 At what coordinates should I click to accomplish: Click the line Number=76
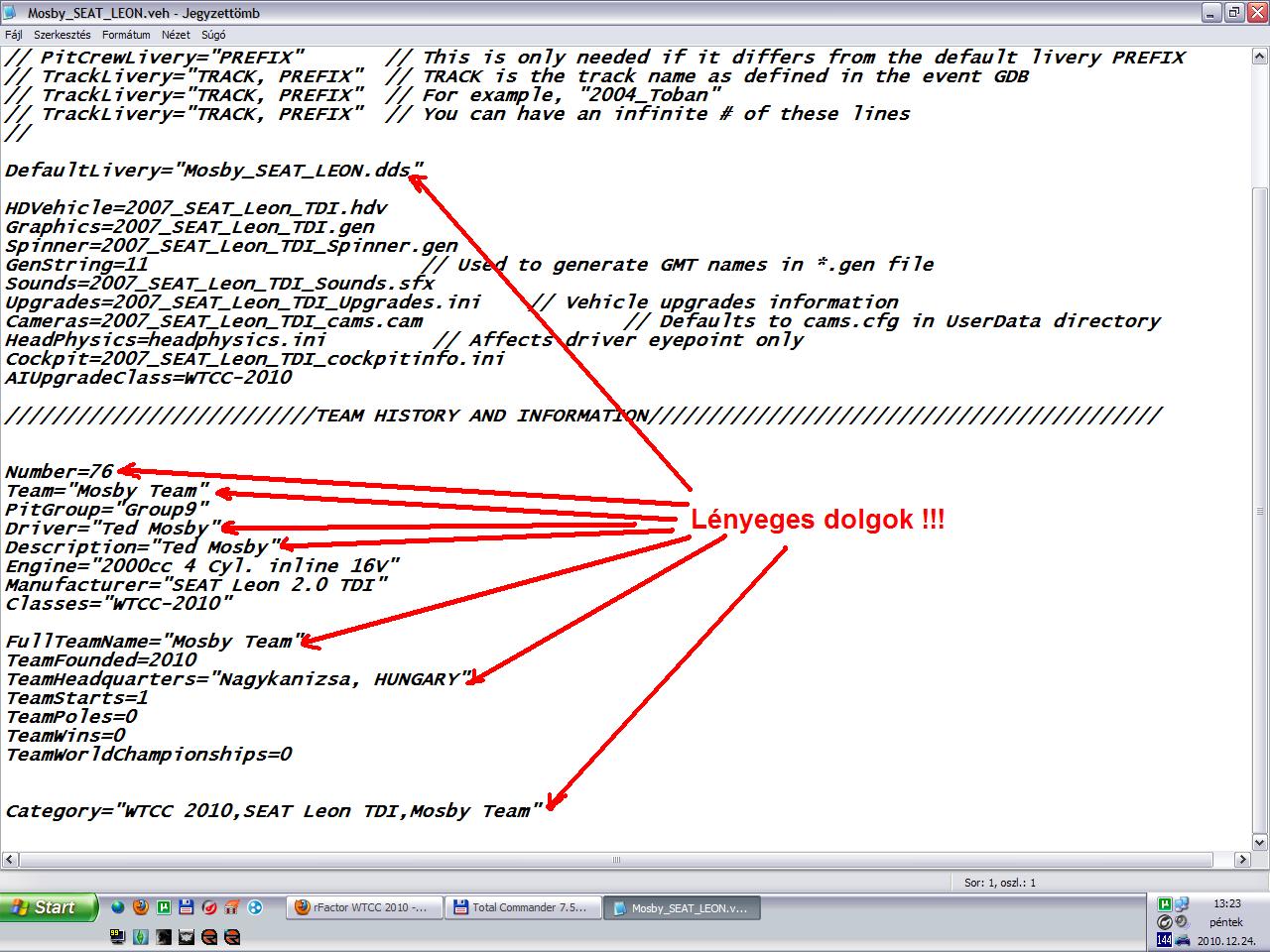[x=59, y=472]
